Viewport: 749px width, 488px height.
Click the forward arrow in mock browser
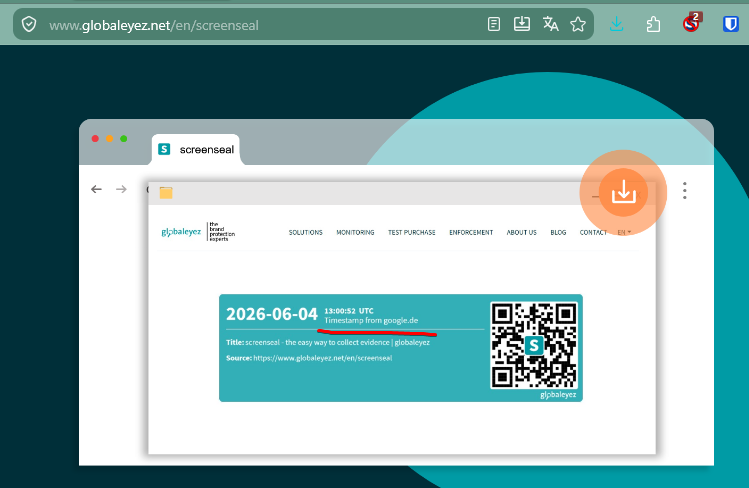pos(121,190)
